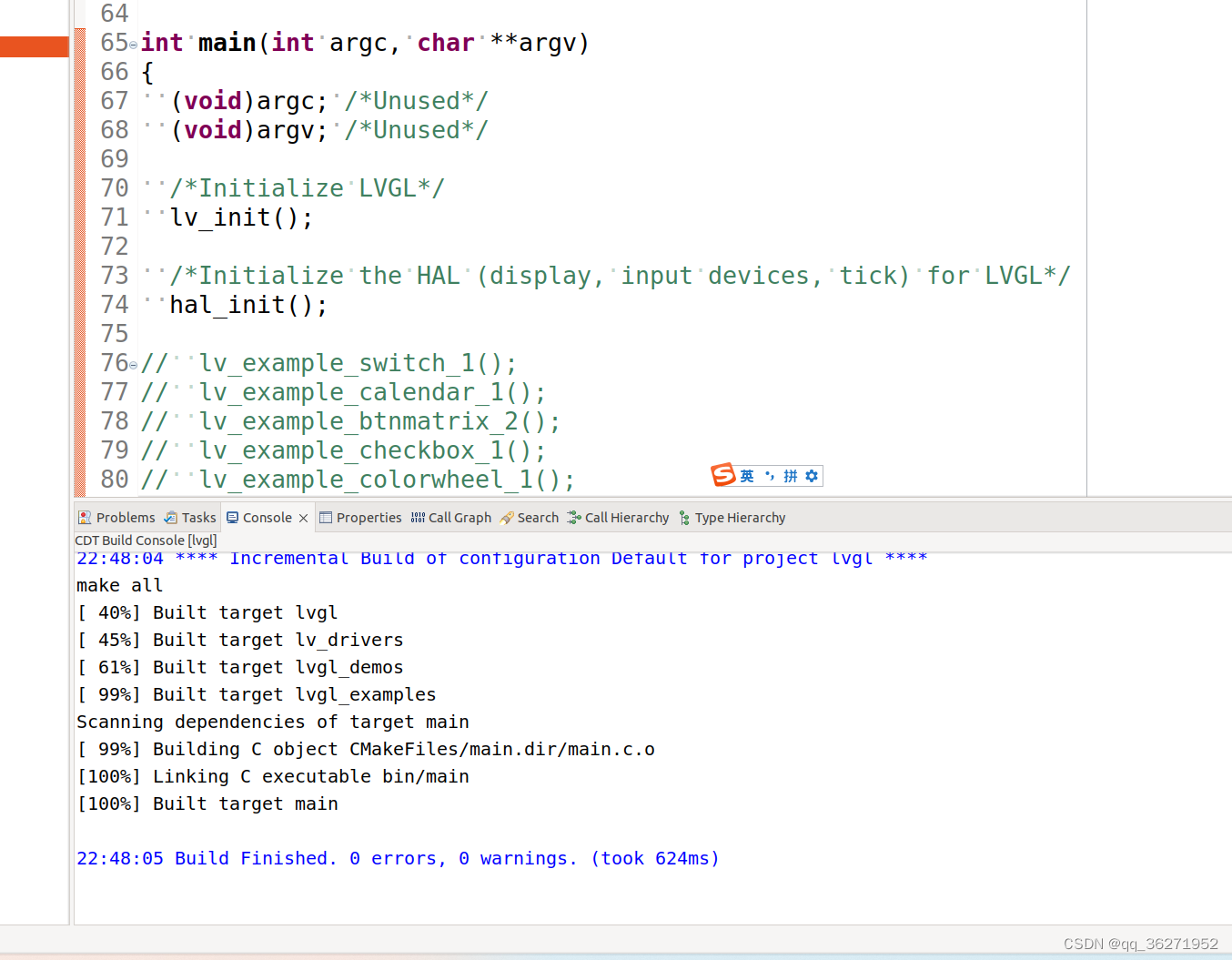
Task: Open the Tasks view icon
Action: (x=172, y=517)
